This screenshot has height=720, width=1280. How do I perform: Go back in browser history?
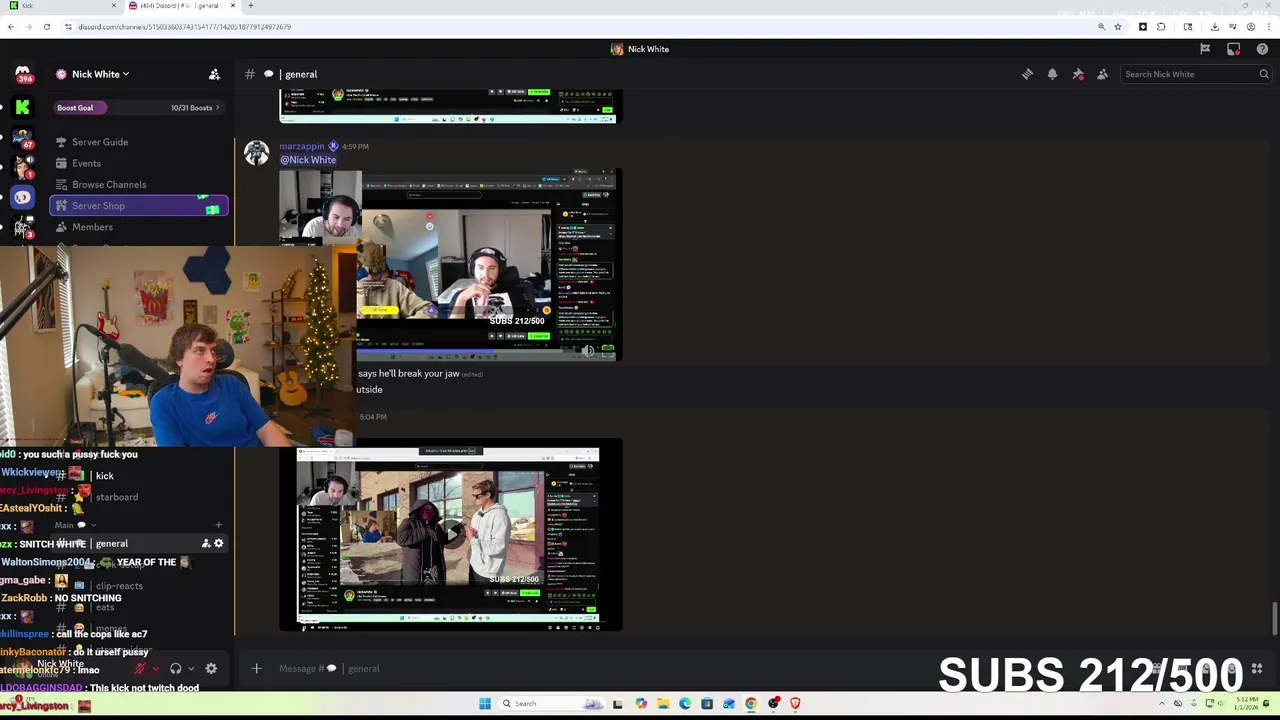pos(11,27)
